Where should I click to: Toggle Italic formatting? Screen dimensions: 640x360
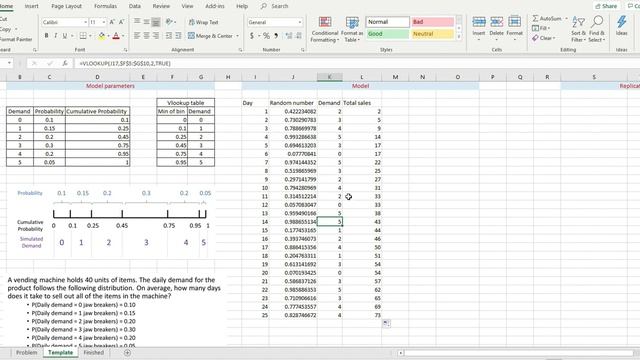56,36
